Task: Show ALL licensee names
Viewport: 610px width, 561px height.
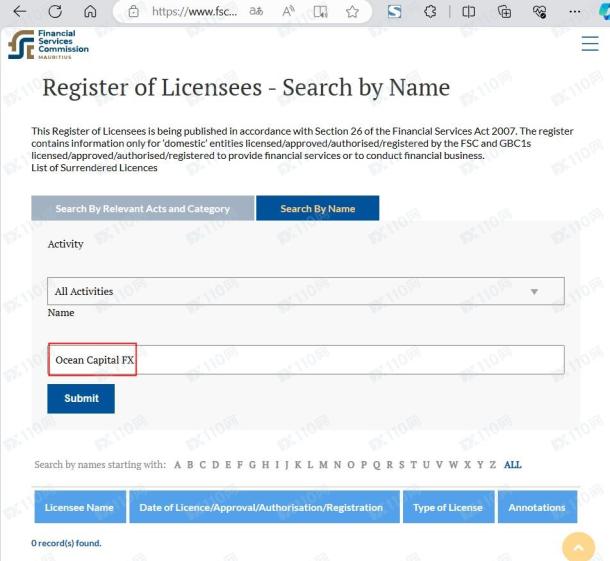Action: [x=512, y=465]
